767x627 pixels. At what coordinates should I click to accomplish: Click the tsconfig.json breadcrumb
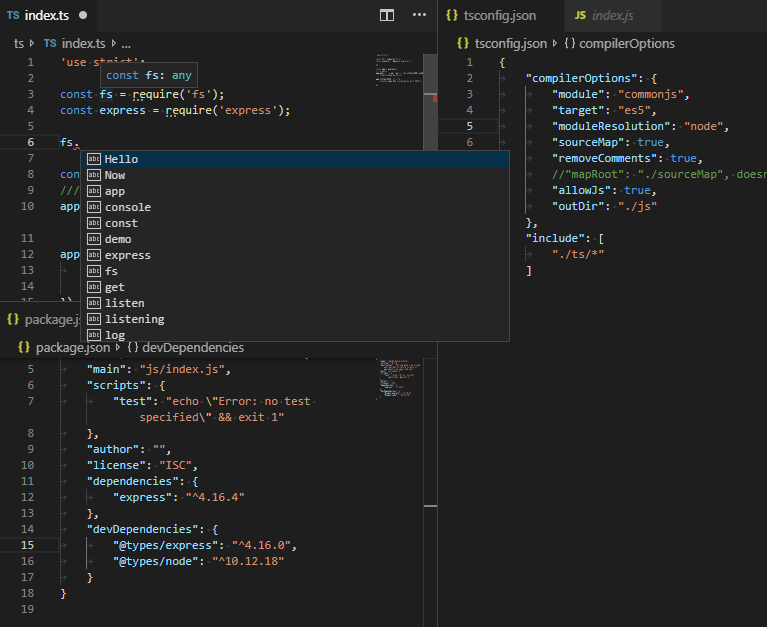pyautogui.click(x=502, y=44)
